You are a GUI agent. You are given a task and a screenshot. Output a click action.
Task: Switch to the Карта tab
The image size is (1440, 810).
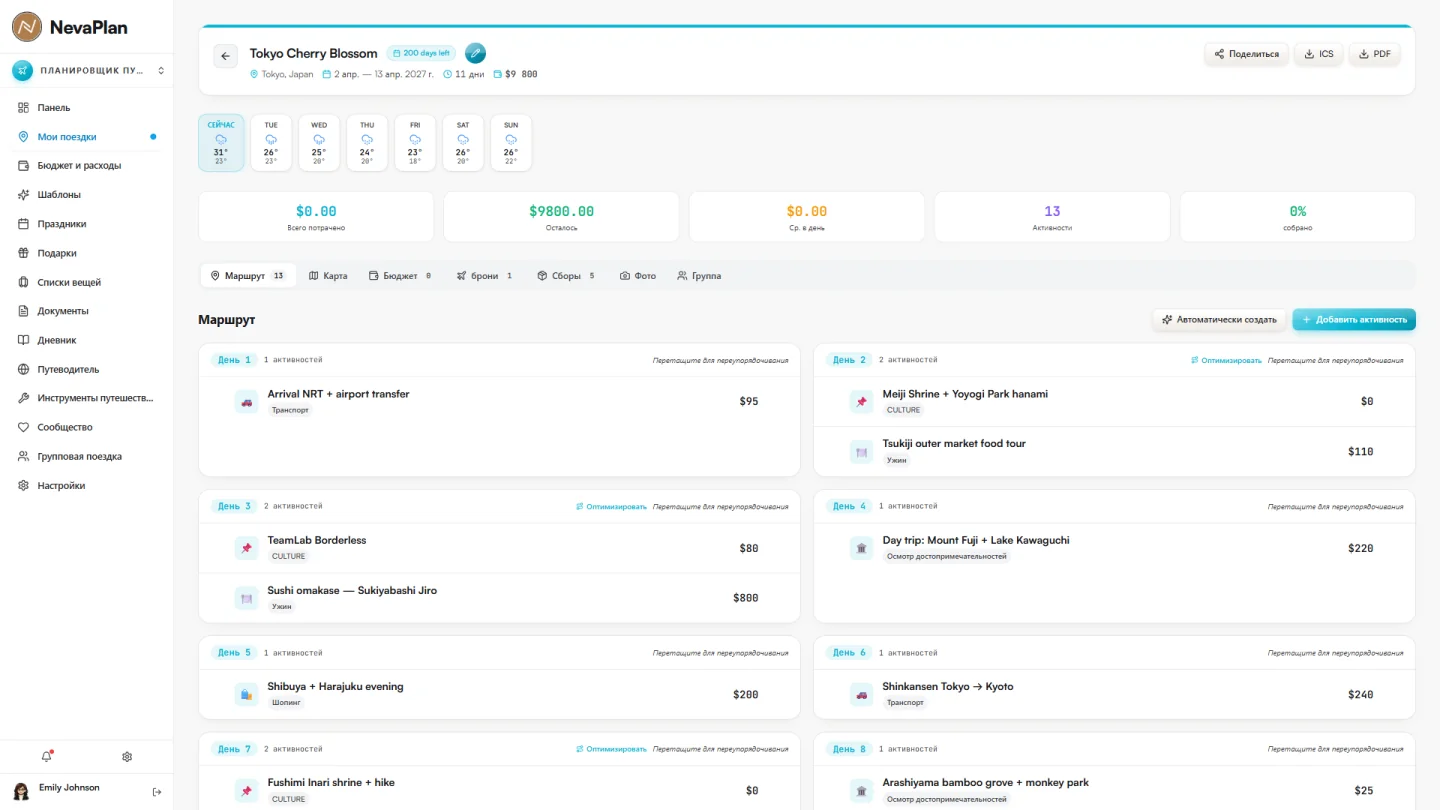click(328, 276)
